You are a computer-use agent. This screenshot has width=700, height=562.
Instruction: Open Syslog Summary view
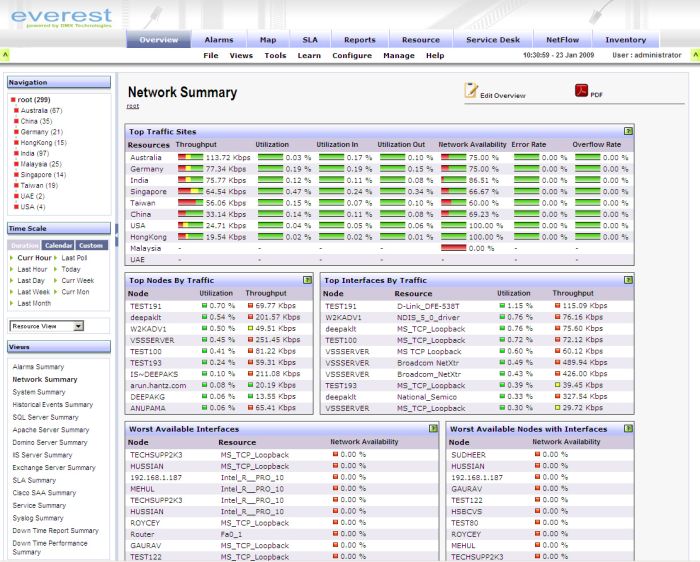click(38, 518)
